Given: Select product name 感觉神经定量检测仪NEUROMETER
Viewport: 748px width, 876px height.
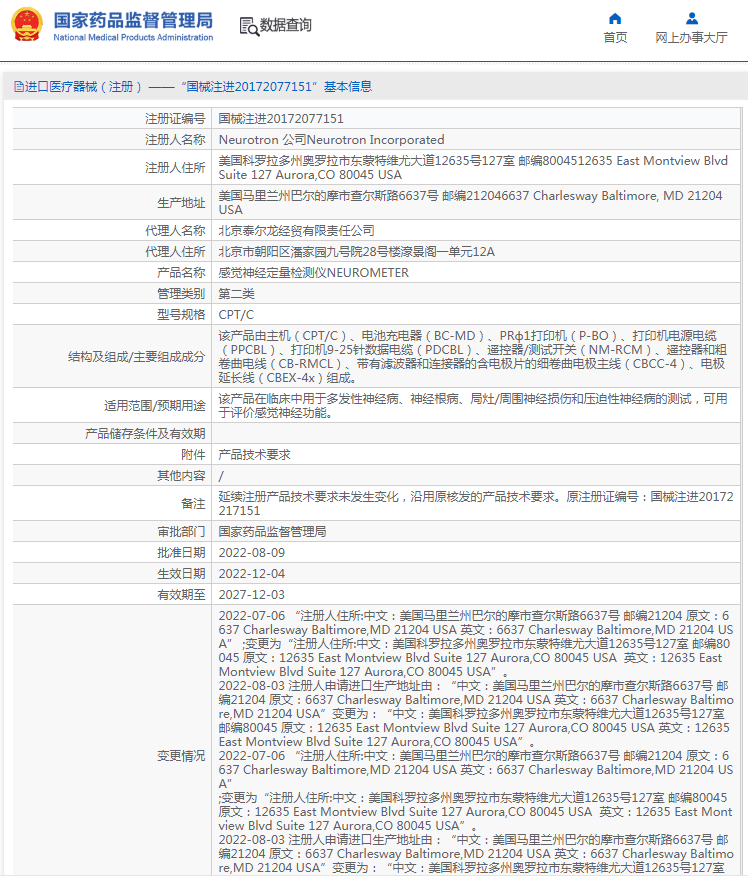Looking at the screenshot, I should pos(313,272).
